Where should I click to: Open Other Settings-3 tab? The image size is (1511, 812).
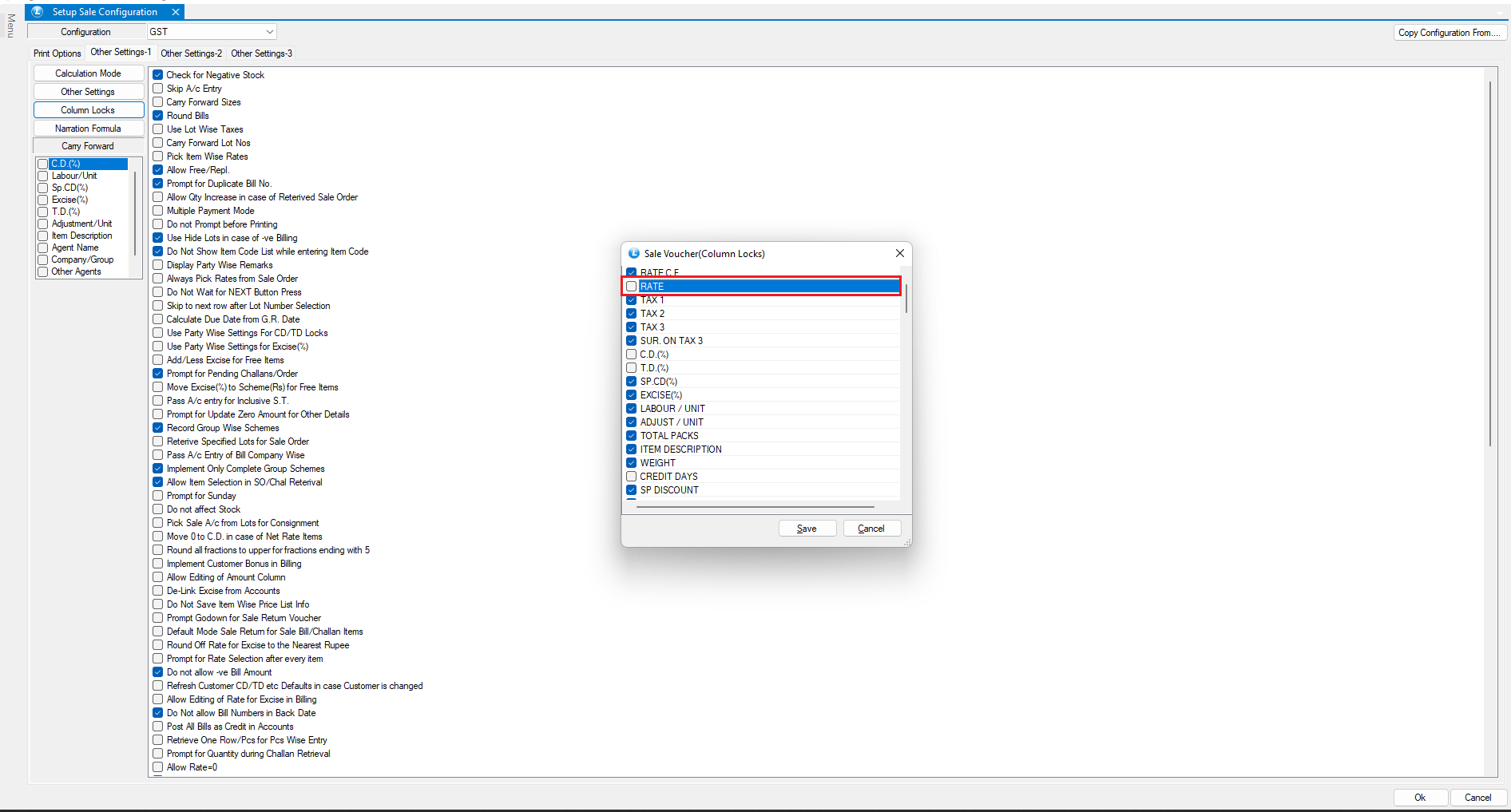coord(261,53)
